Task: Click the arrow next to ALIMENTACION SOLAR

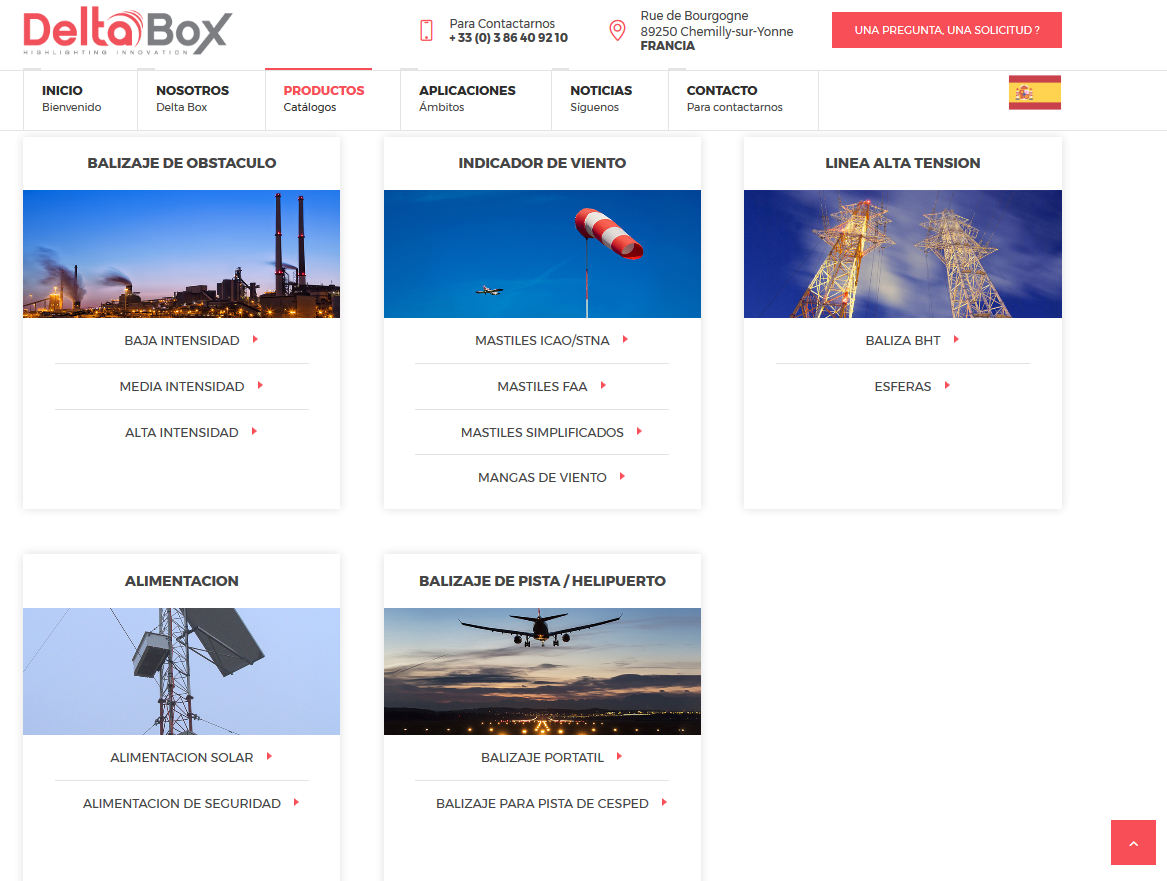Action: pos(268,757)
